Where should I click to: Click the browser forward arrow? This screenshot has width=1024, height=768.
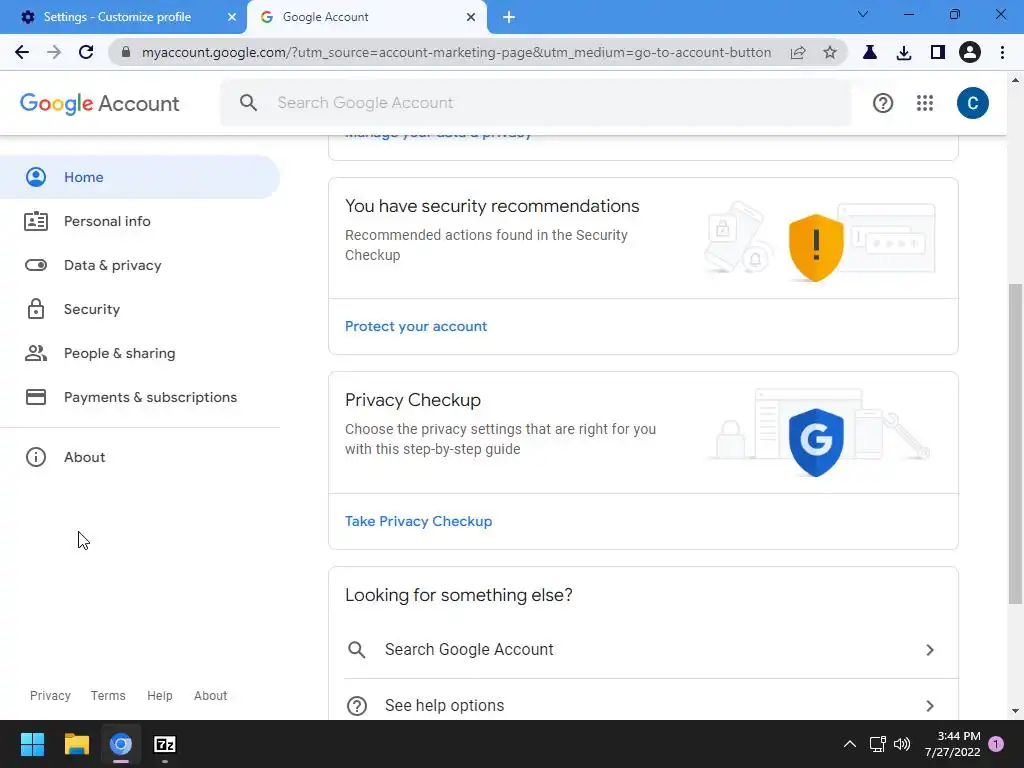tap(54, 52)
